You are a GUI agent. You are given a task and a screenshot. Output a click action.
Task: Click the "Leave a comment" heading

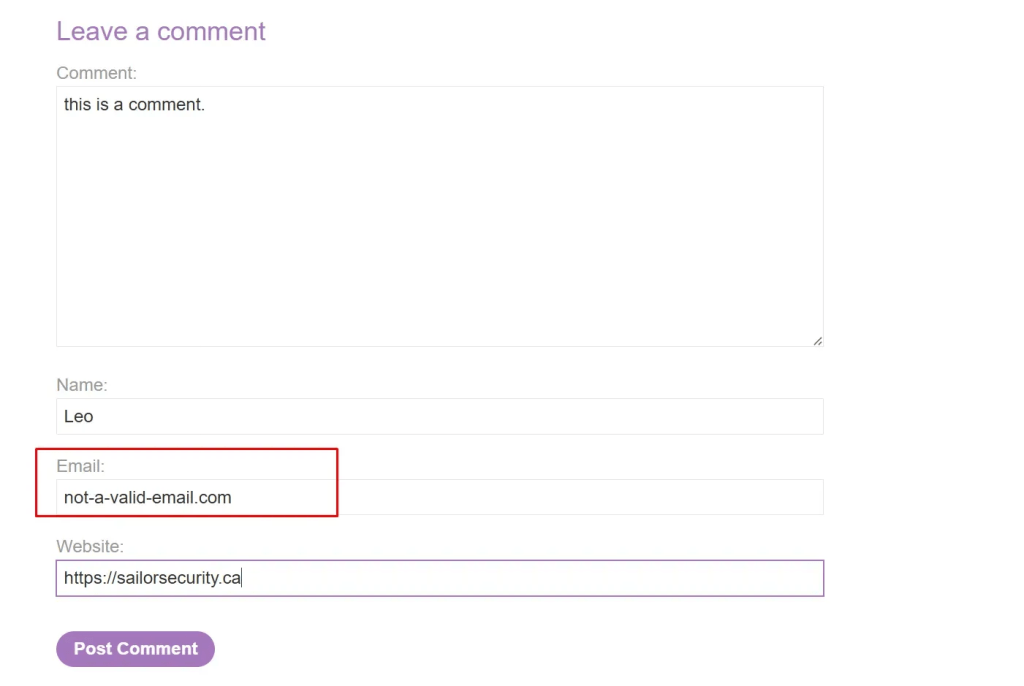tap(161, 31)
